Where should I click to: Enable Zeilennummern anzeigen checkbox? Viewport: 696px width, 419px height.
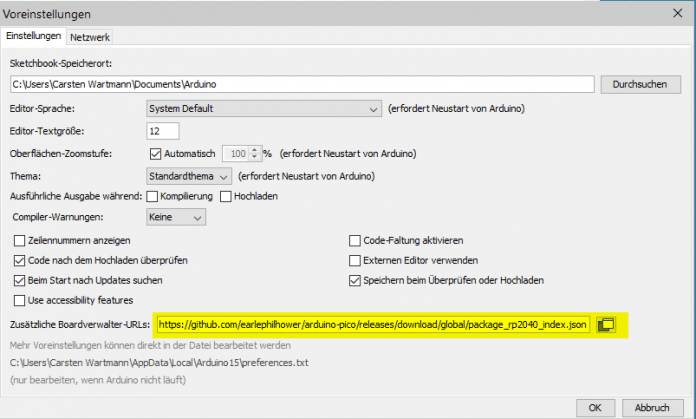[21, 240]
